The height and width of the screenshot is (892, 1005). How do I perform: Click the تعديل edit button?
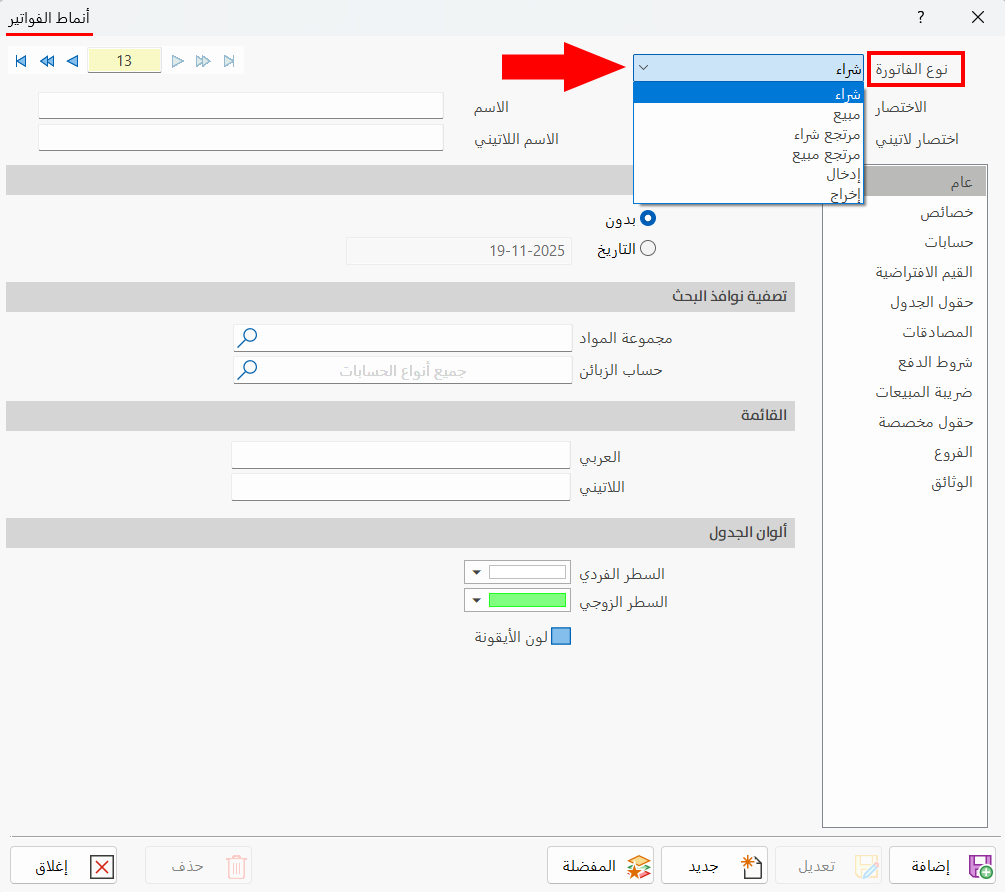tap(828, 865)
